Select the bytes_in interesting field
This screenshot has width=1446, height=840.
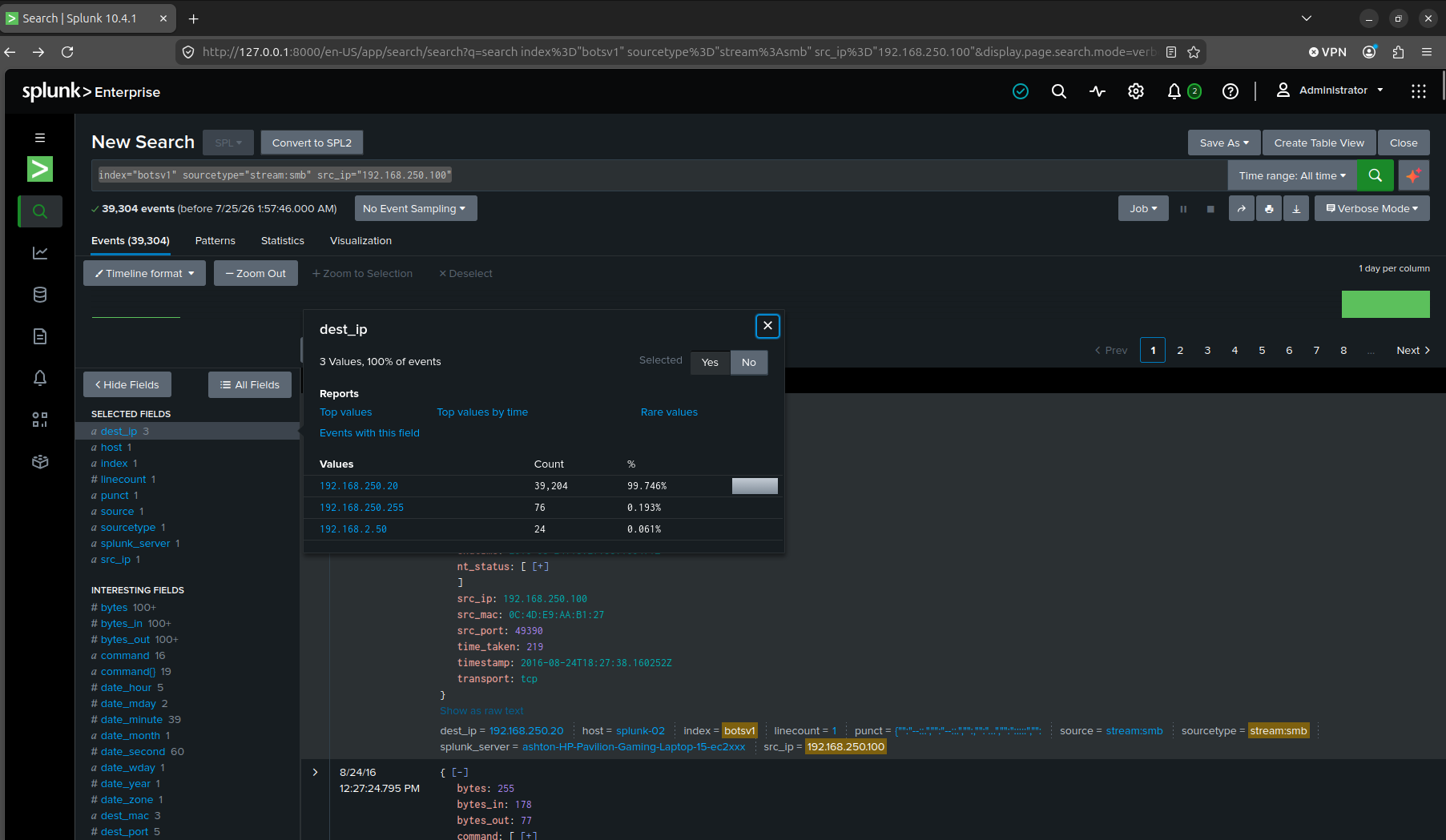click(121, 624)
